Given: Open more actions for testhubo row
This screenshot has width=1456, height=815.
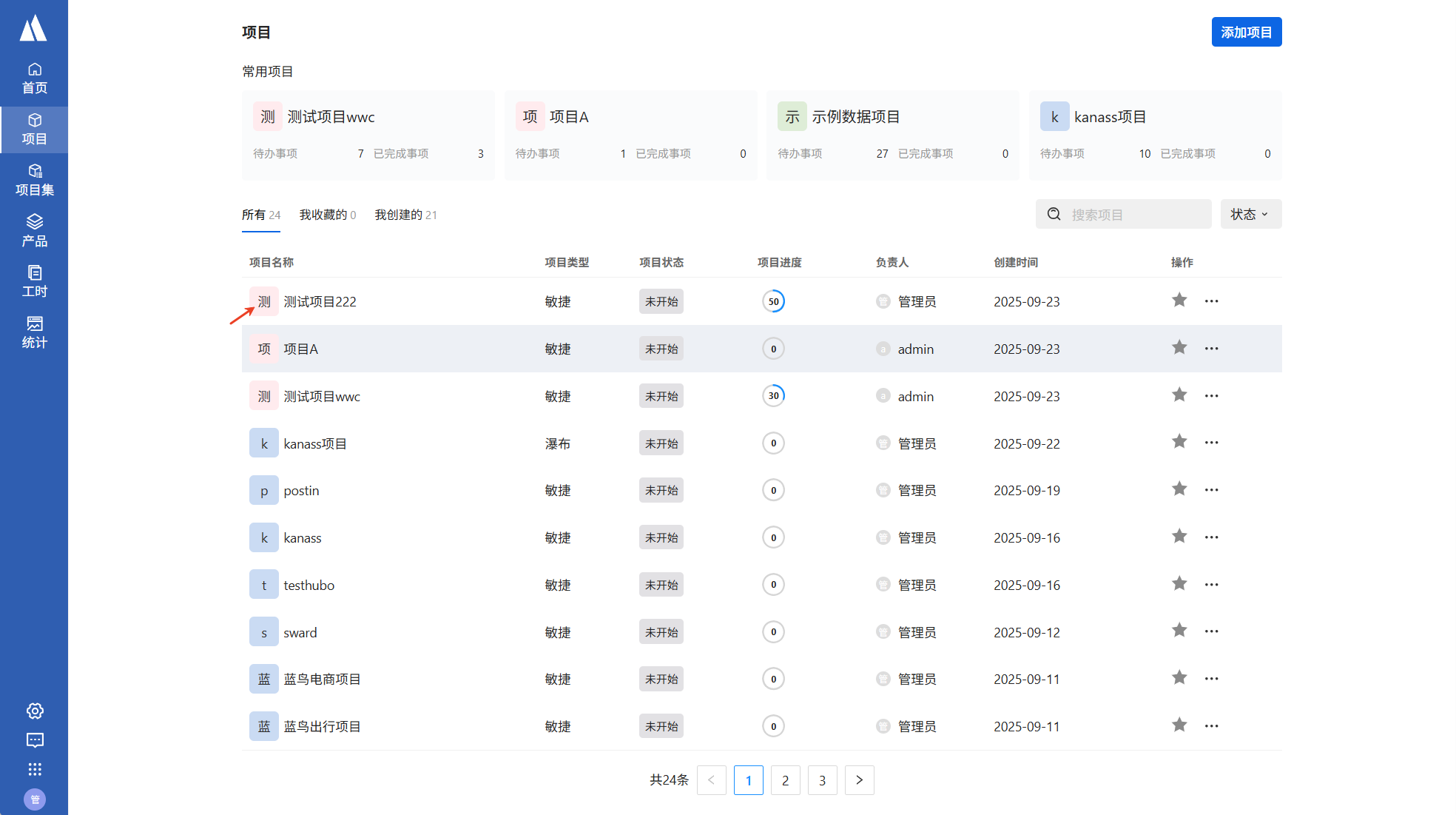Looking at the screenshot, I should click(1211, 585).
